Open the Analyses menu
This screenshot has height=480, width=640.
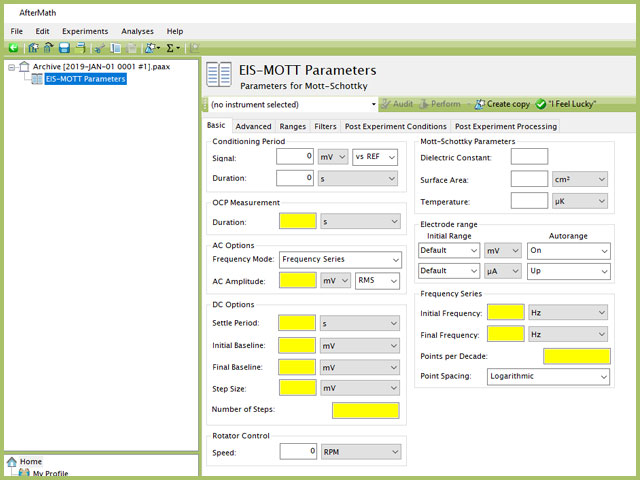pos(137,31)
